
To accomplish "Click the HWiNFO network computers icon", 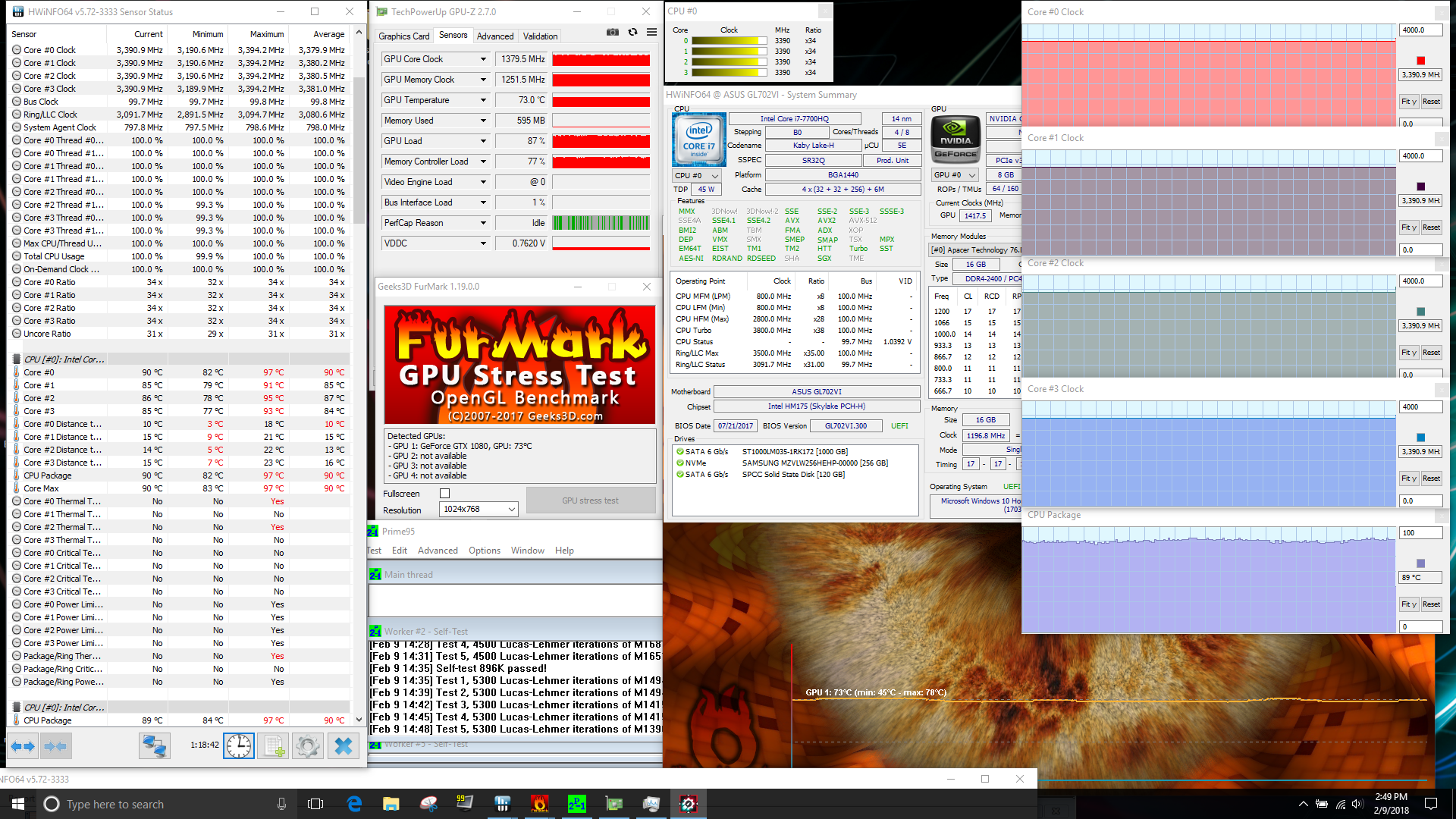I will pyautogui.click(x=154, y=746).
